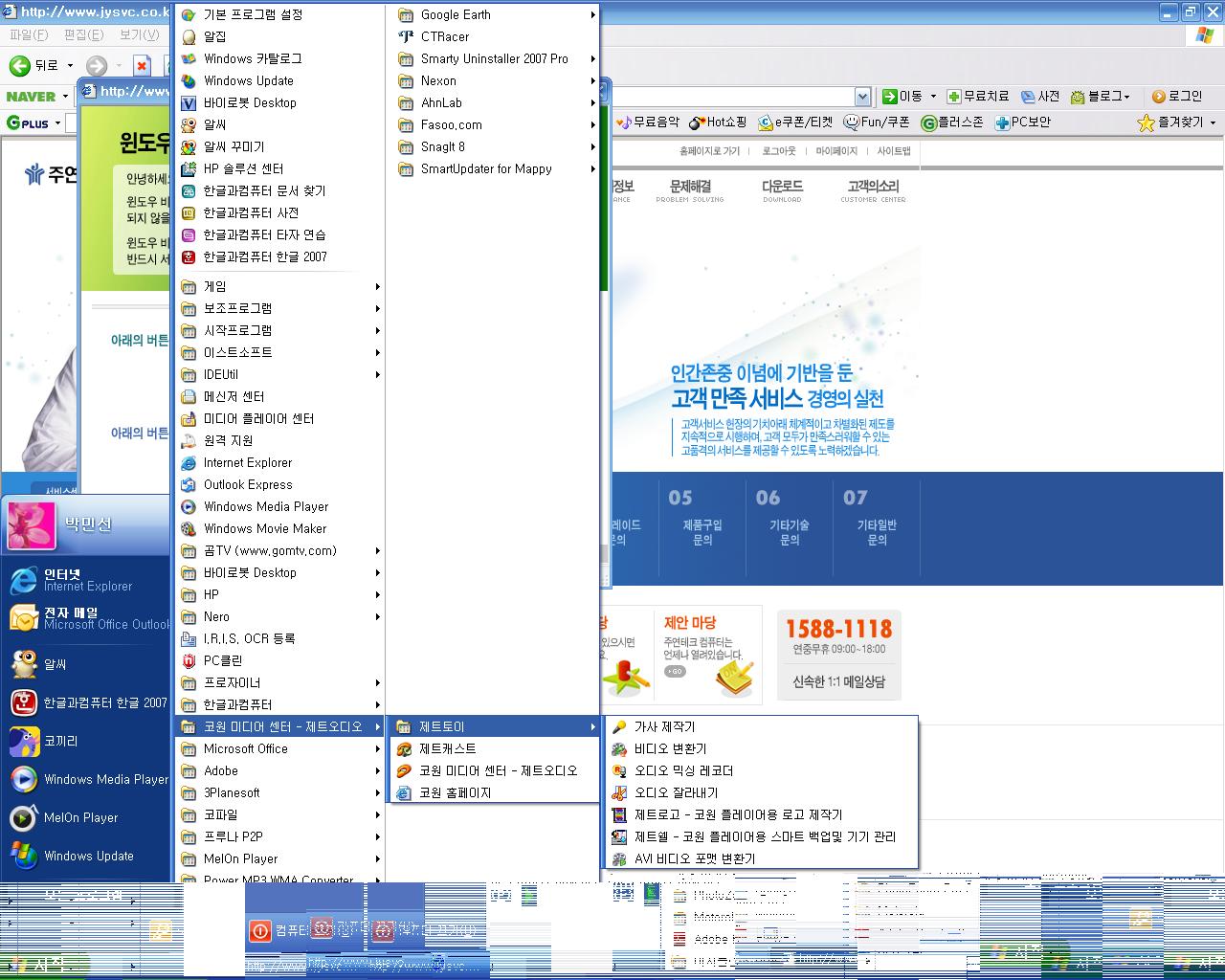The width and height of the screenshot is (1225, 980).
Task: Expand the Nero submenu
Action: [279, 616]
